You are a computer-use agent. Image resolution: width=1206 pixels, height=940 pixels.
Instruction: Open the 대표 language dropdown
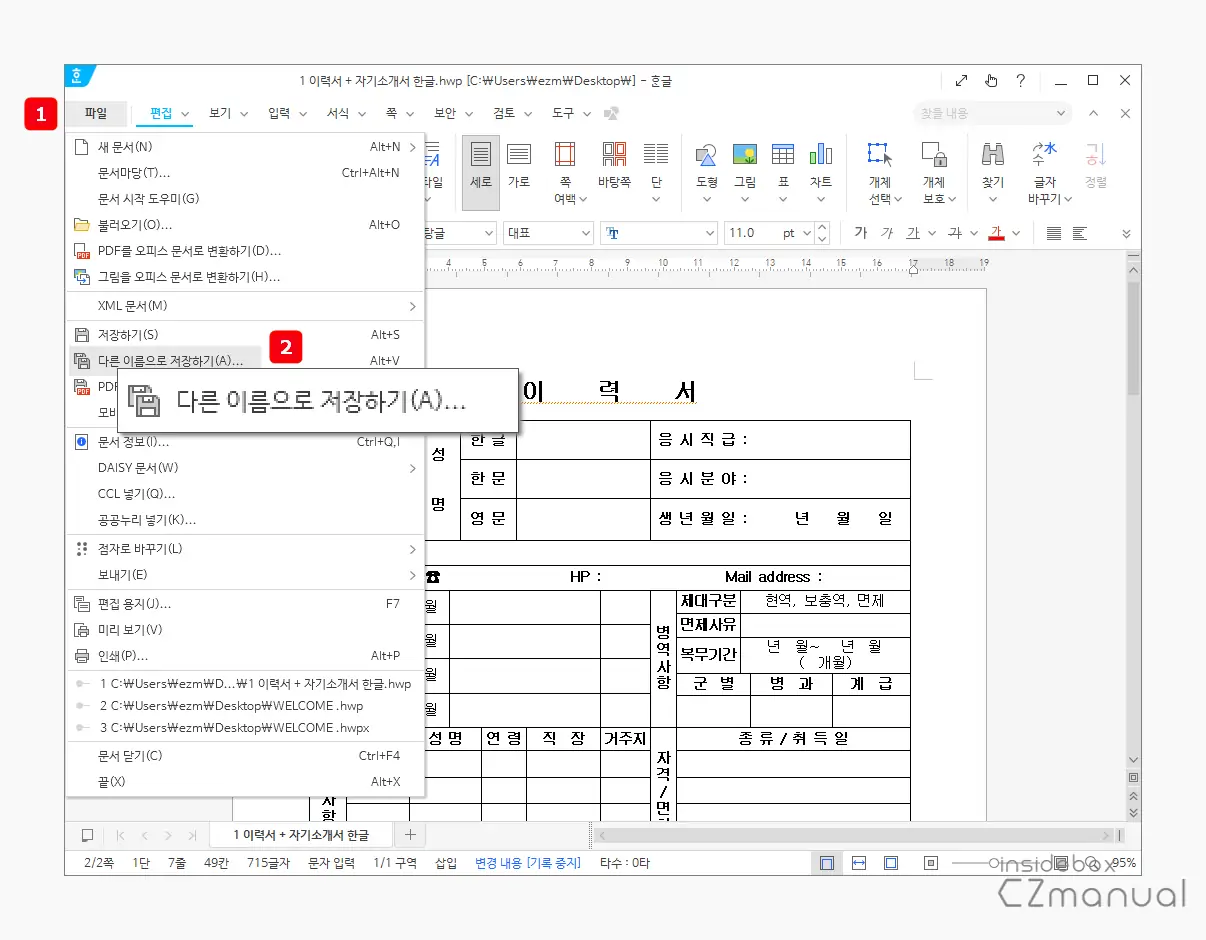pos(548,233)
